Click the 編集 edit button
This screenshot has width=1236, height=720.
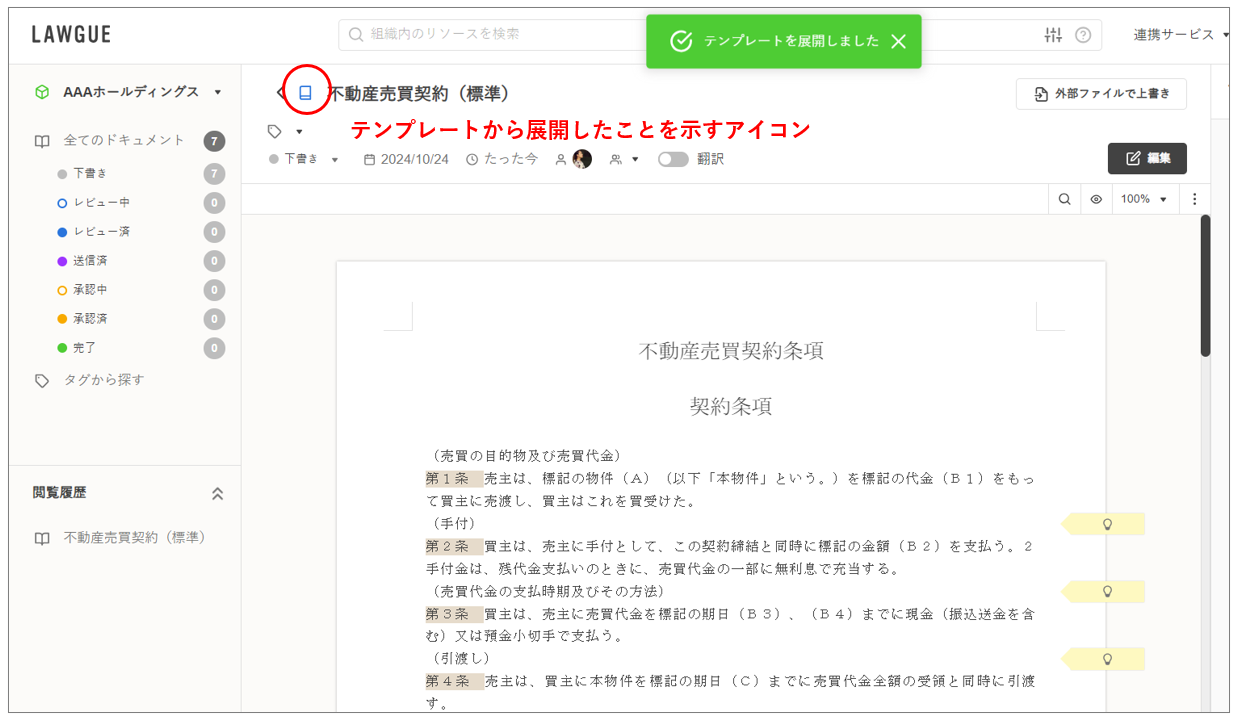pos(1147,158)
